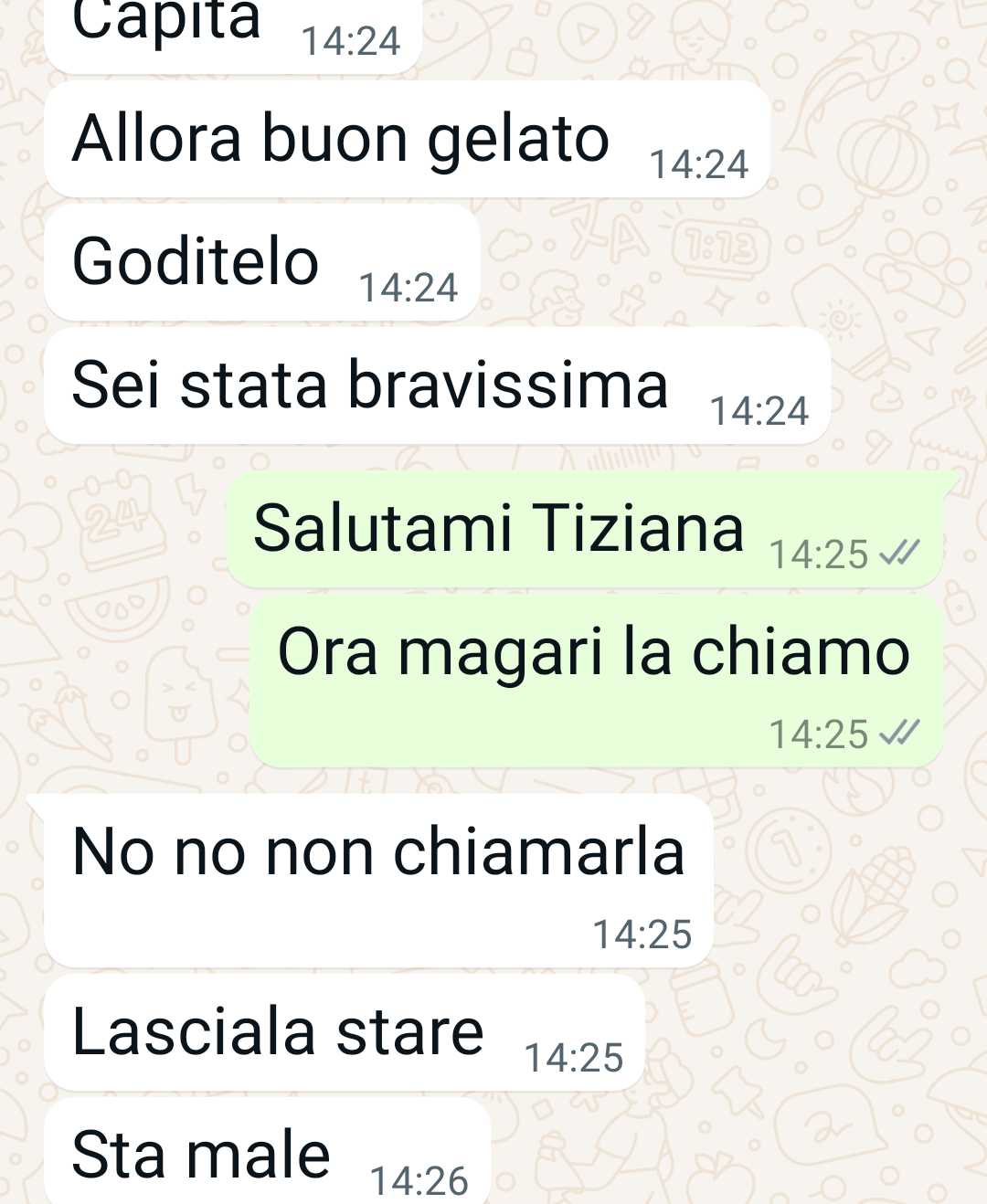
Task: Tap the 14:24 timestamp beside 'Goditelo'
Action: point(409,288)
